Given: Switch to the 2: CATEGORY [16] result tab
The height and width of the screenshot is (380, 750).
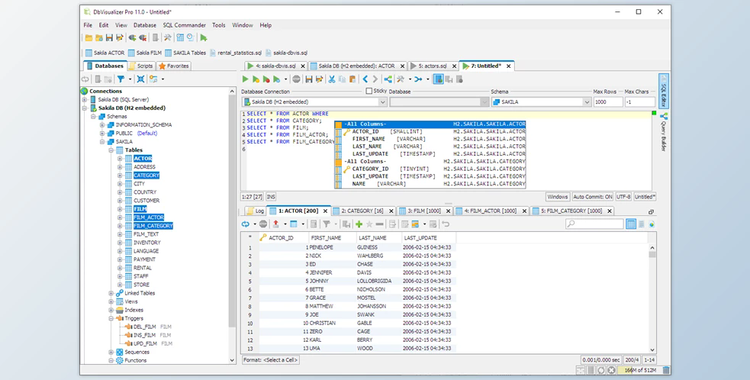Looking at the screenshot, I should click(362, 211).
